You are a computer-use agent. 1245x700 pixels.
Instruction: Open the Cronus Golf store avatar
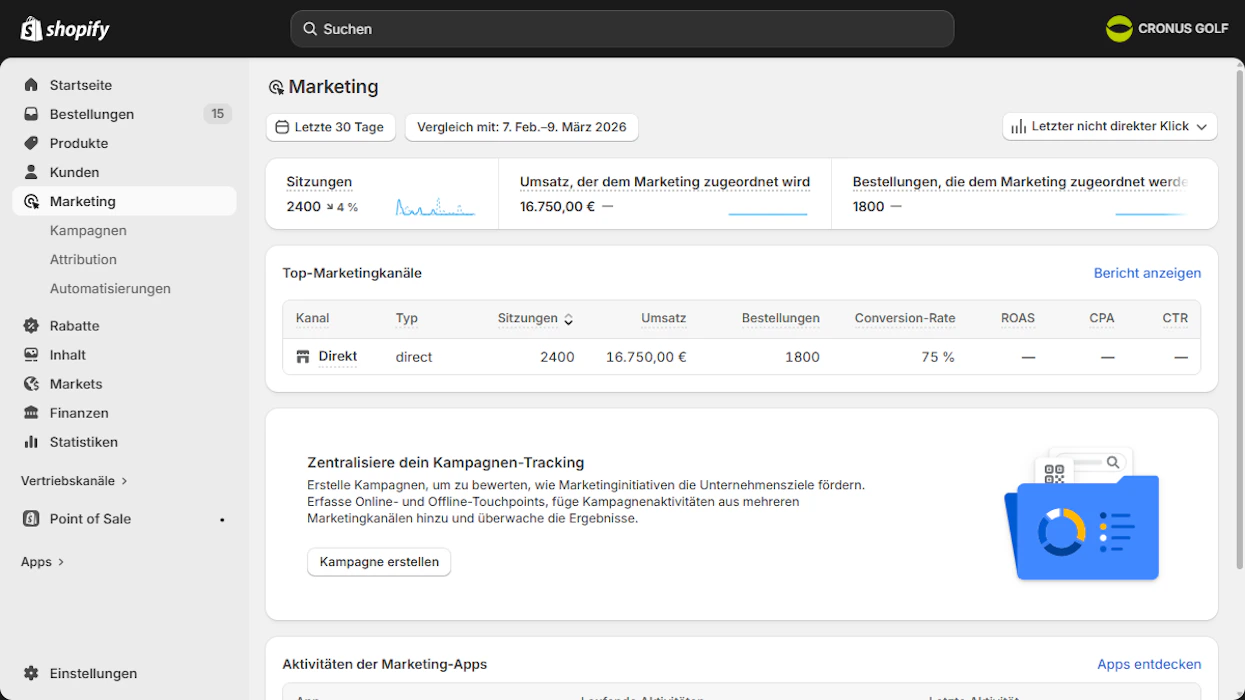[1119, 29]
